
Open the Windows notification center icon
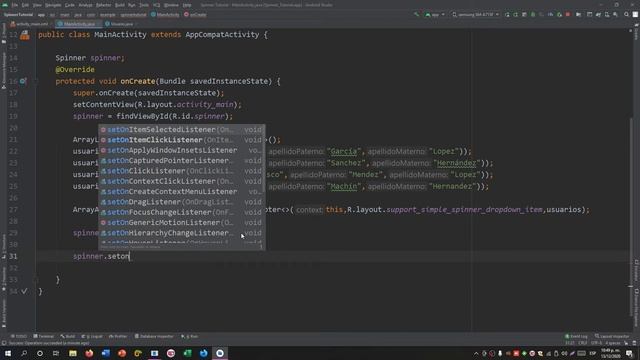coord(629,353)
